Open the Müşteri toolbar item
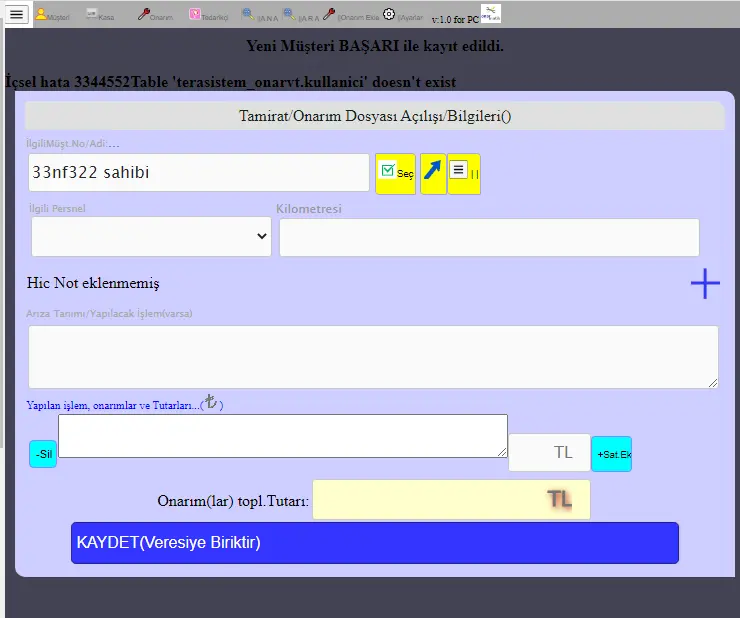The image size is (740, 618). (x=52, y=15)
